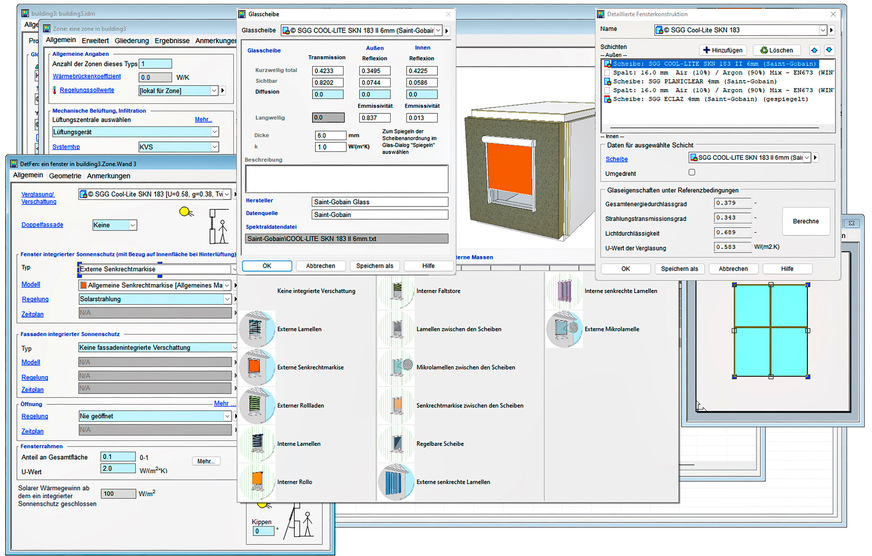Click Speichern als in Detaillierte Fensterkonstruktion
Image resolution: width=872 pixels, height=556 pixels.
(x=679, y=269)
